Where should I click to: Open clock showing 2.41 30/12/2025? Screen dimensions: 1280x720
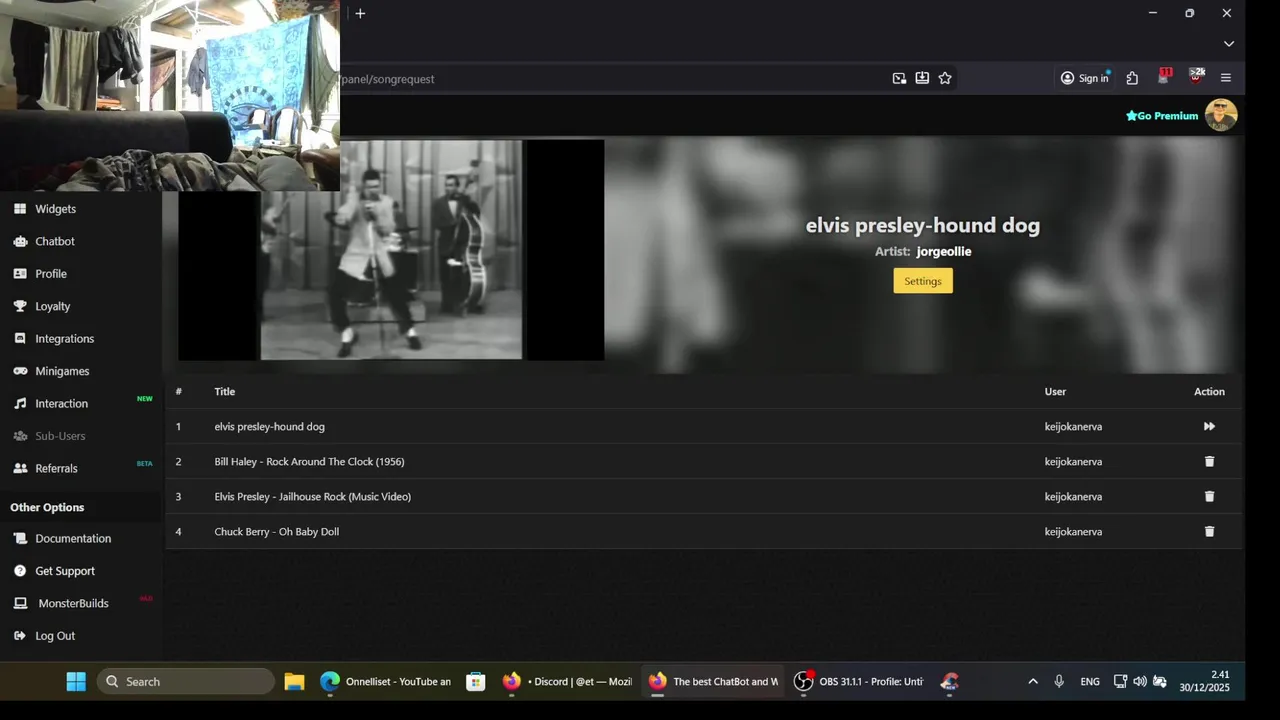[1204, 682]
